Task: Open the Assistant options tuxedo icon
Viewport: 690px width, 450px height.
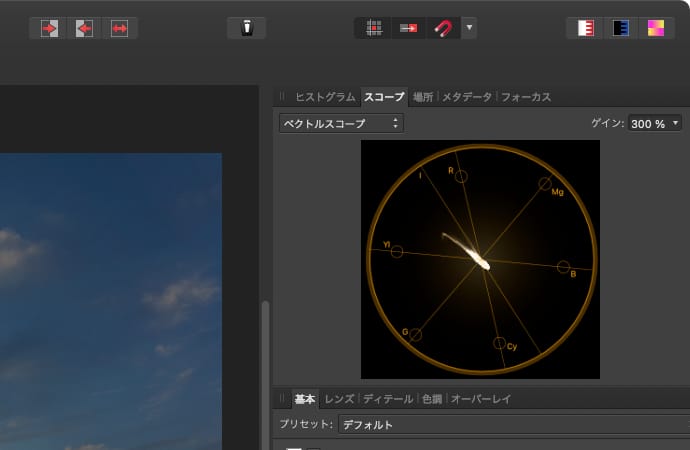Action: 246,28
